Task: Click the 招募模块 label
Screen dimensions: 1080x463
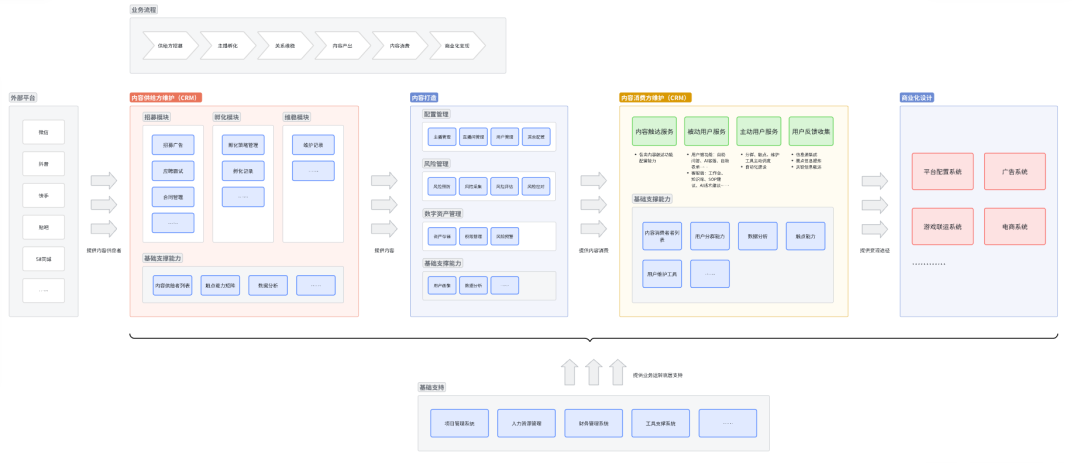Action: pyautogui.click(x=156, y=117)
